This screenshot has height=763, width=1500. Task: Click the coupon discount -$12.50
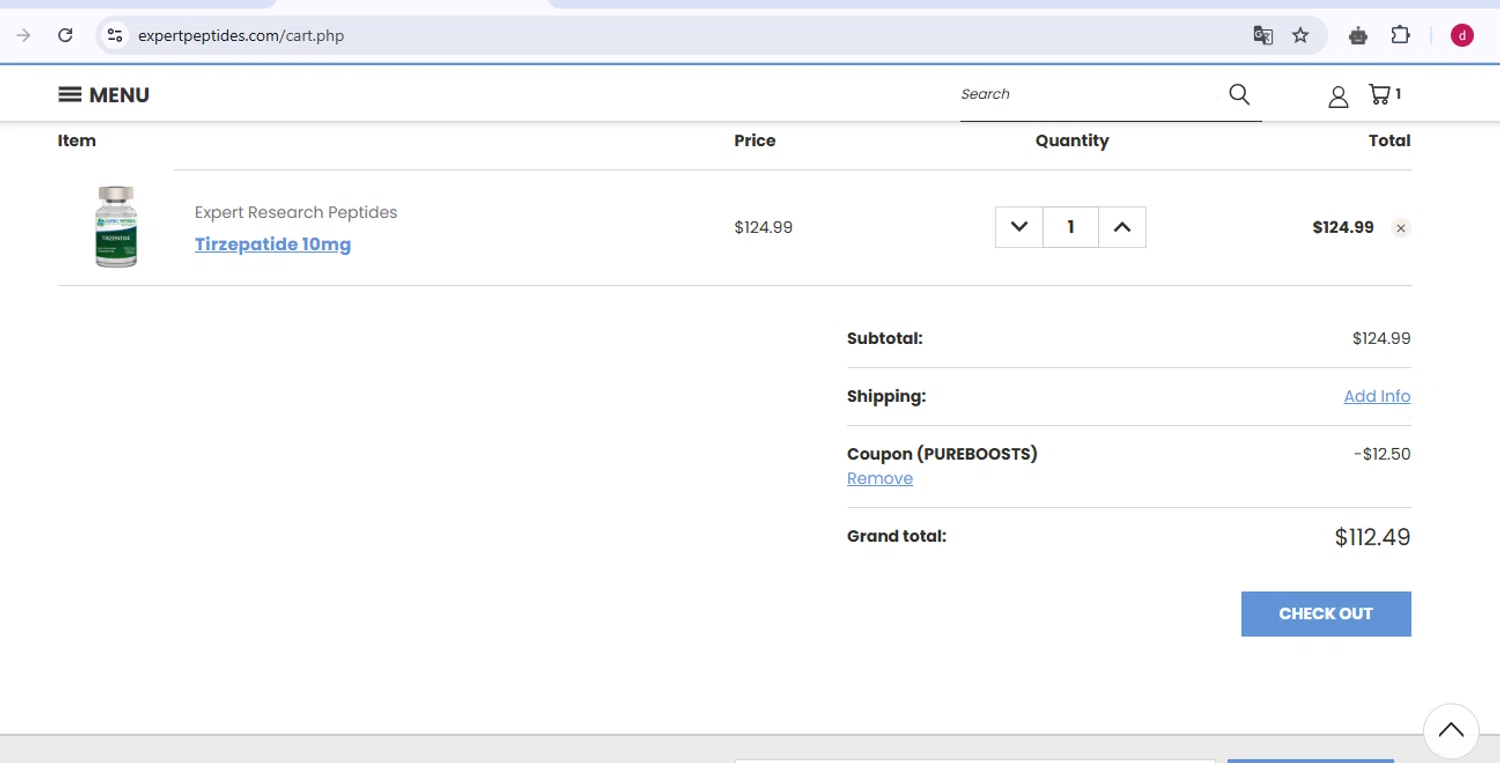[1382, 454]
